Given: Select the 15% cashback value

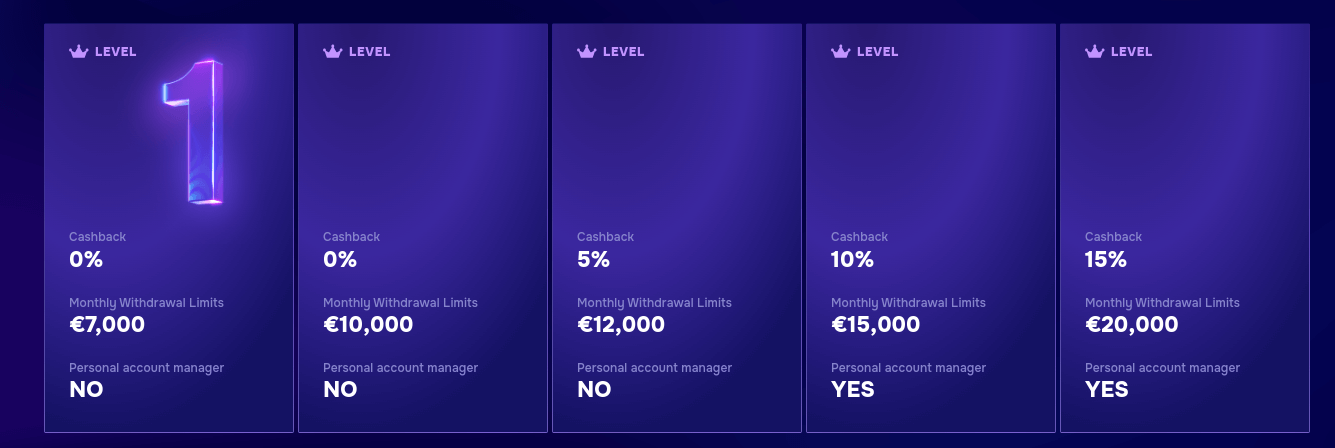Looking at the screenshot, I should click(x=1106, y=259).
